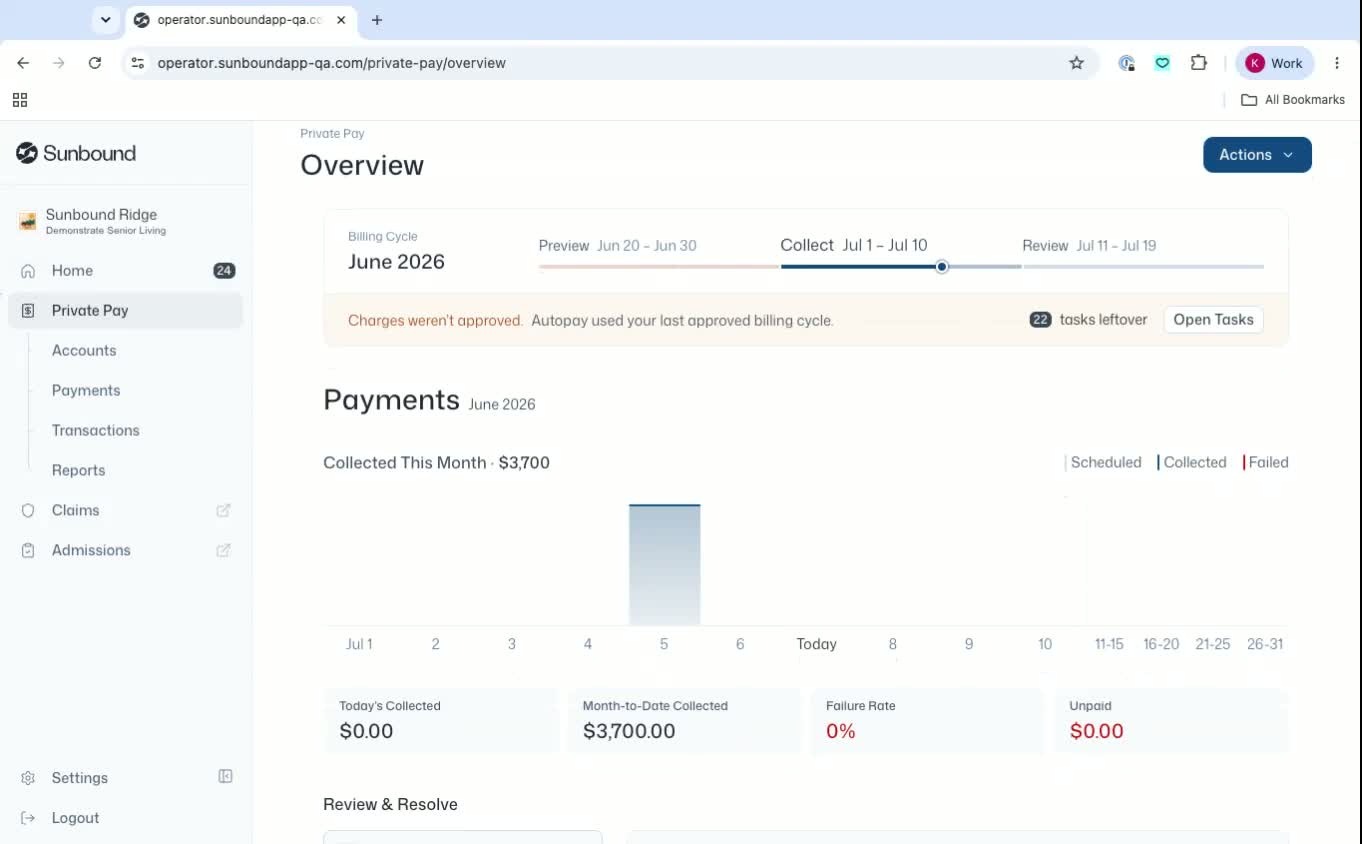Click the 22 tasks leftover badge
The width and height of the screenshot is (1362, 844).
(x=1040, y=320)
